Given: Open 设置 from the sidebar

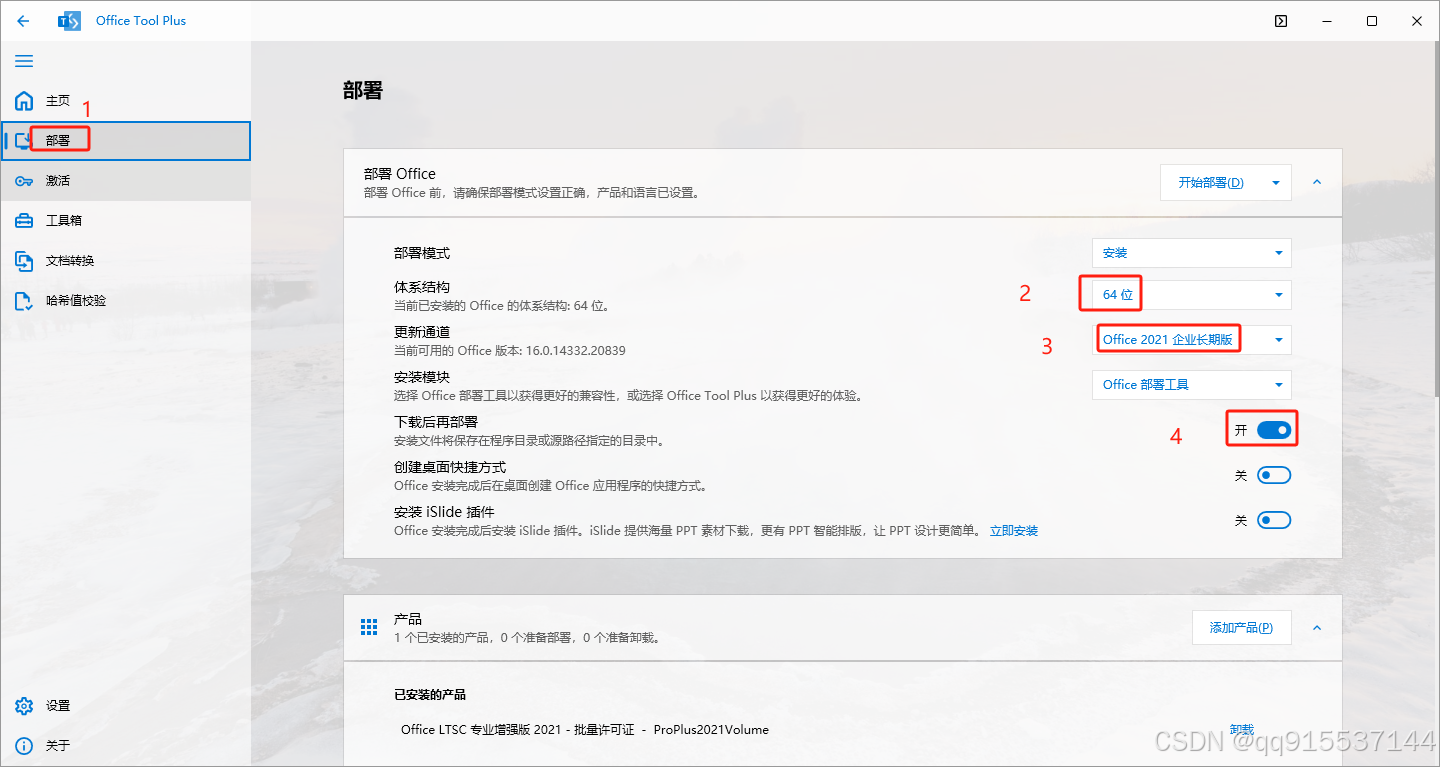Looking at the screenshot, I should [x=125, y=706].
